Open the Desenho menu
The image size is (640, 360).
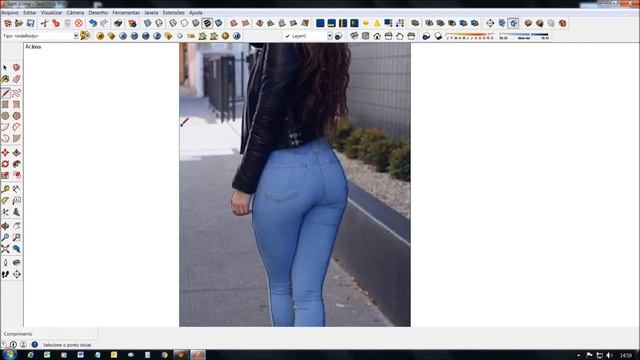98,13
